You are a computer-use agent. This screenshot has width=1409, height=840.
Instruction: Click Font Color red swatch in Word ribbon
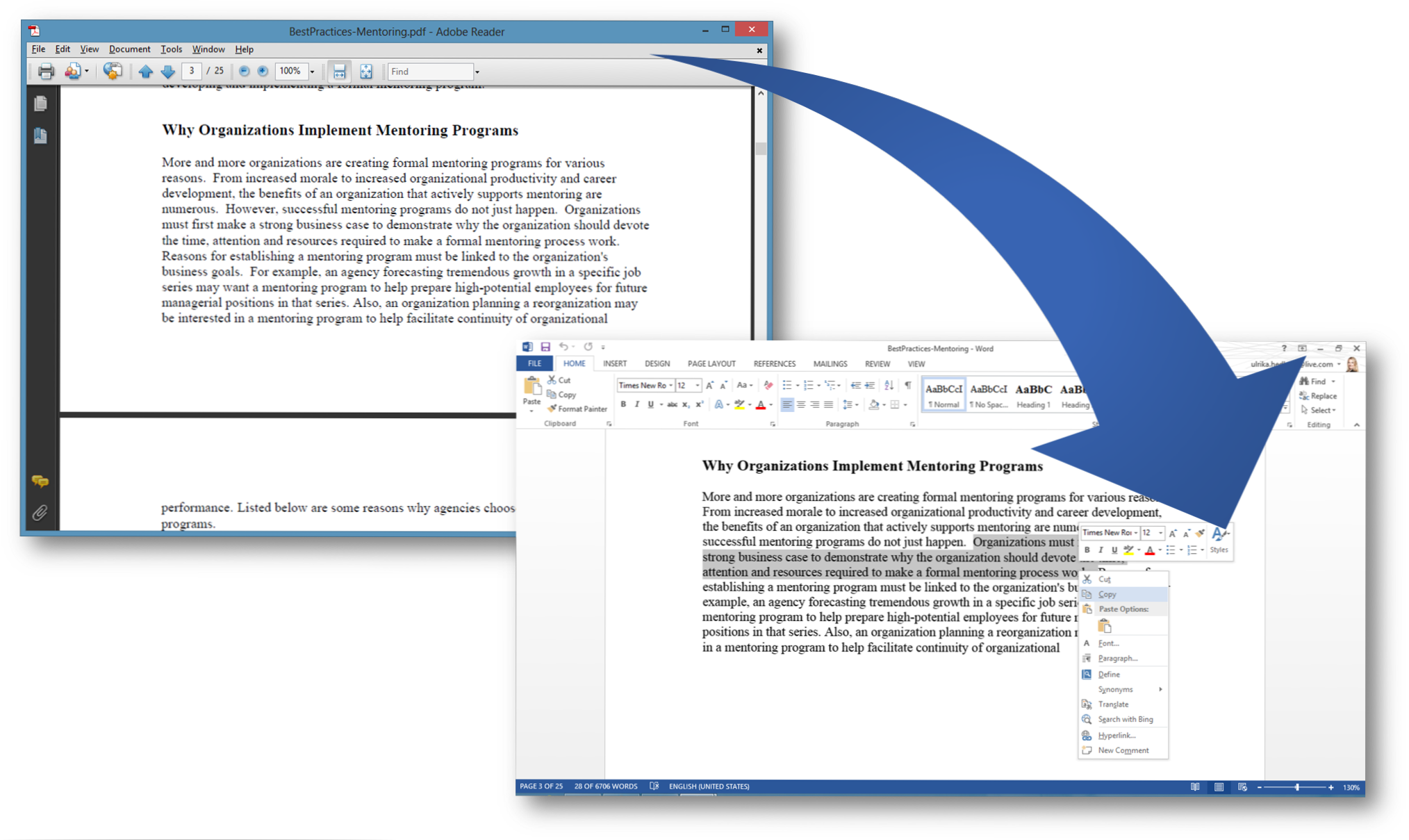(761, 404)
